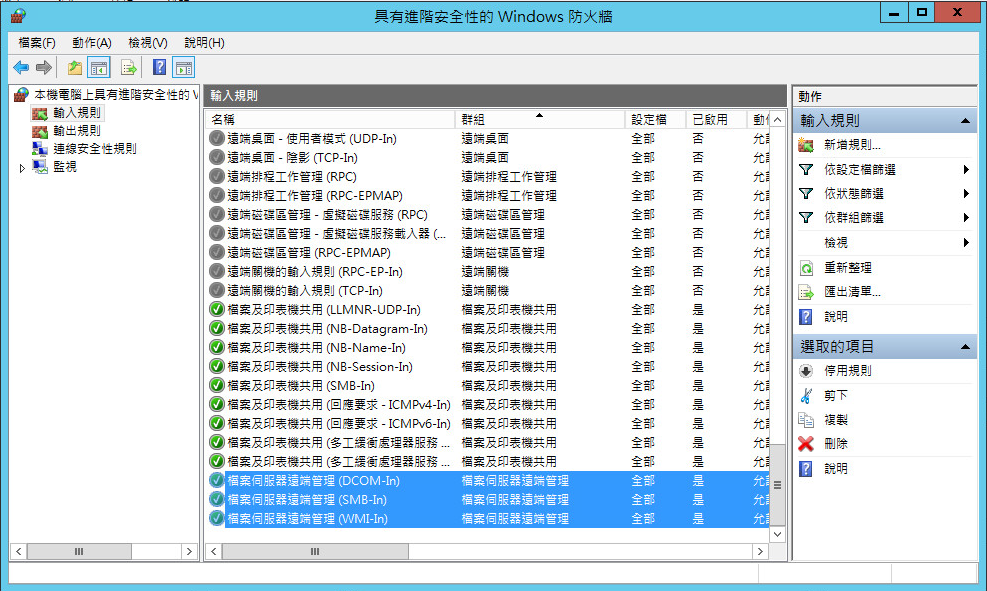Click the 設定檔 column header
The height and width of the screenshot is (591, 987).
(x=655, y=120)
